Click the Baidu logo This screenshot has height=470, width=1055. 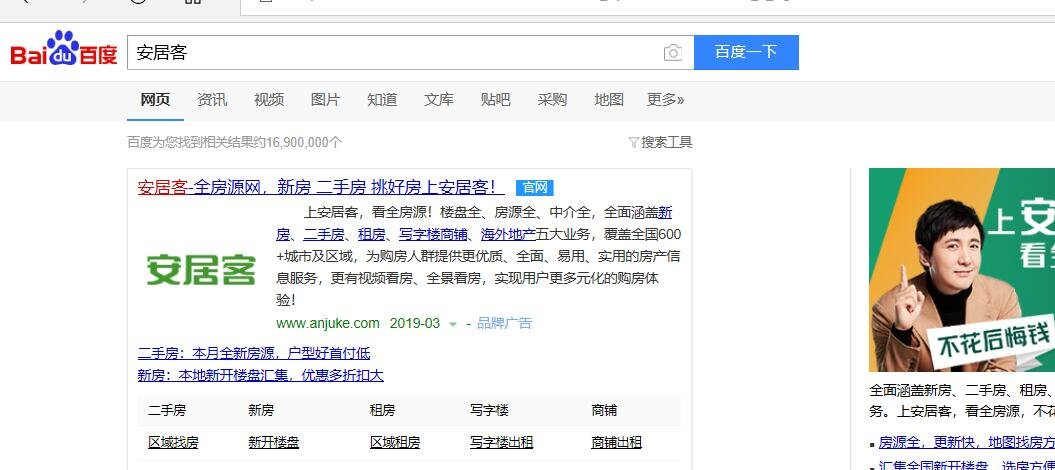[64, 49]
